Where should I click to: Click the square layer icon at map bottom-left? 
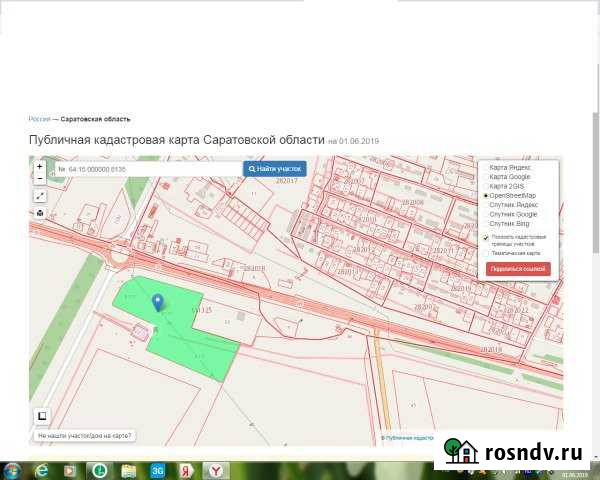click(x=42, y=416)
